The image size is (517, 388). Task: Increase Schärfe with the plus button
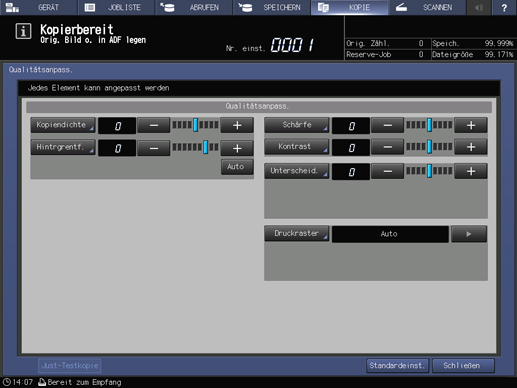point(471,125)
